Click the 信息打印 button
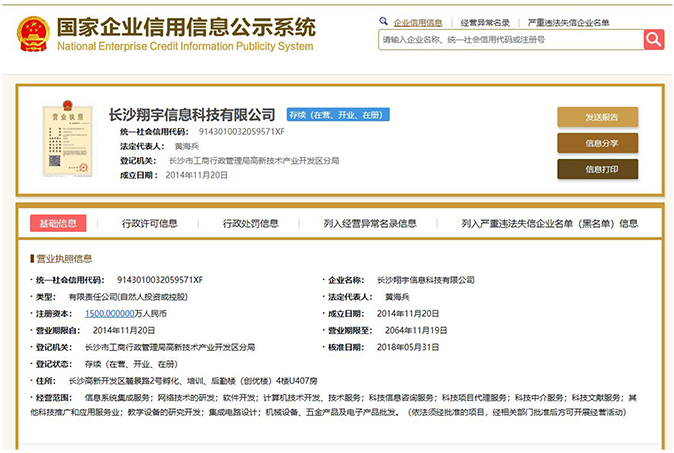The image size is (674, 453). click(597, 169)
